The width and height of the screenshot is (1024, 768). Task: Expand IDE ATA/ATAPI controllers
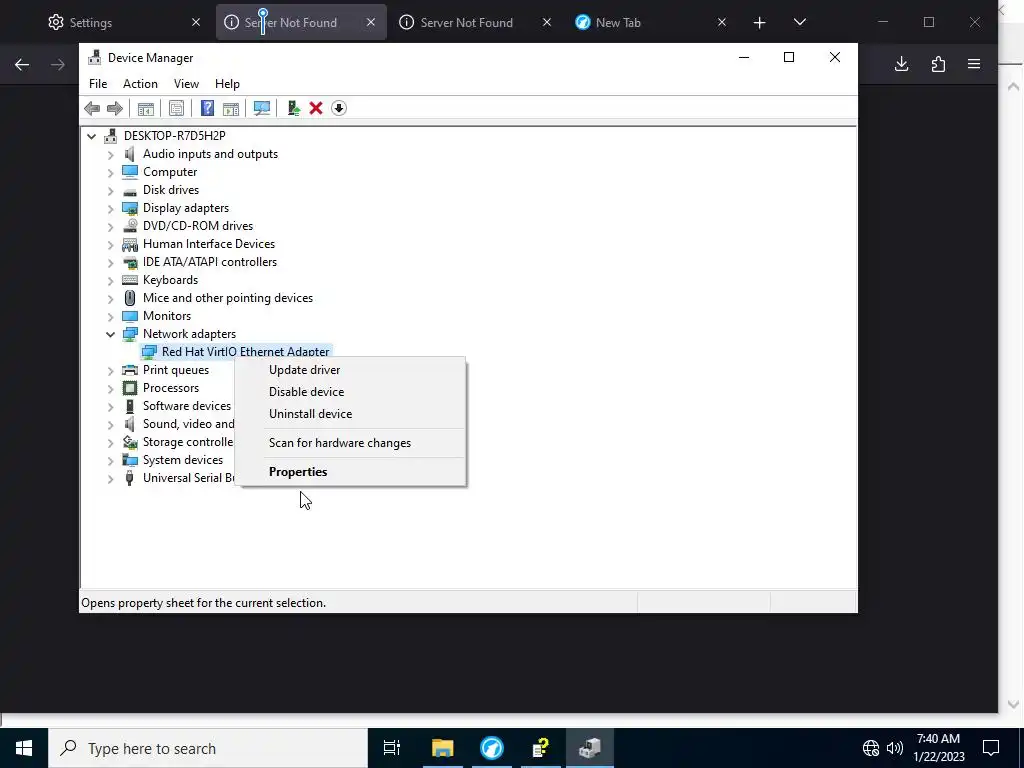tap(110, 263)
